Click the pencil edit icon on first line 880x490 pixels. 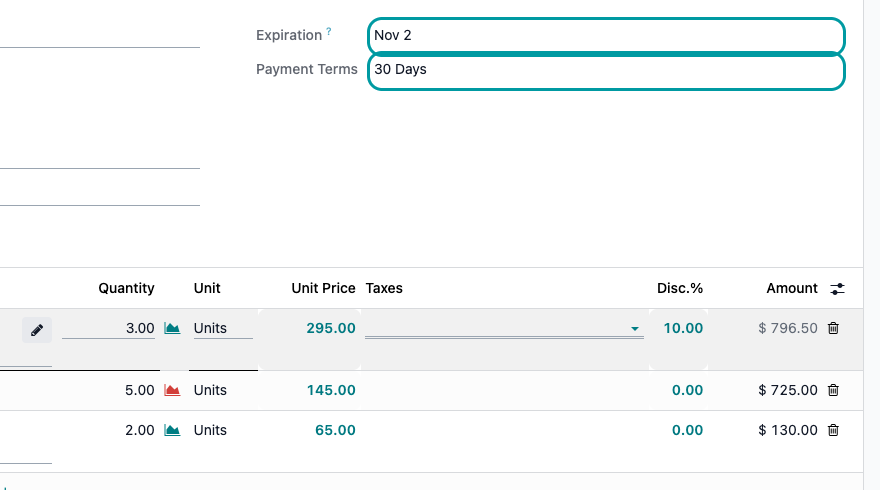37,330
